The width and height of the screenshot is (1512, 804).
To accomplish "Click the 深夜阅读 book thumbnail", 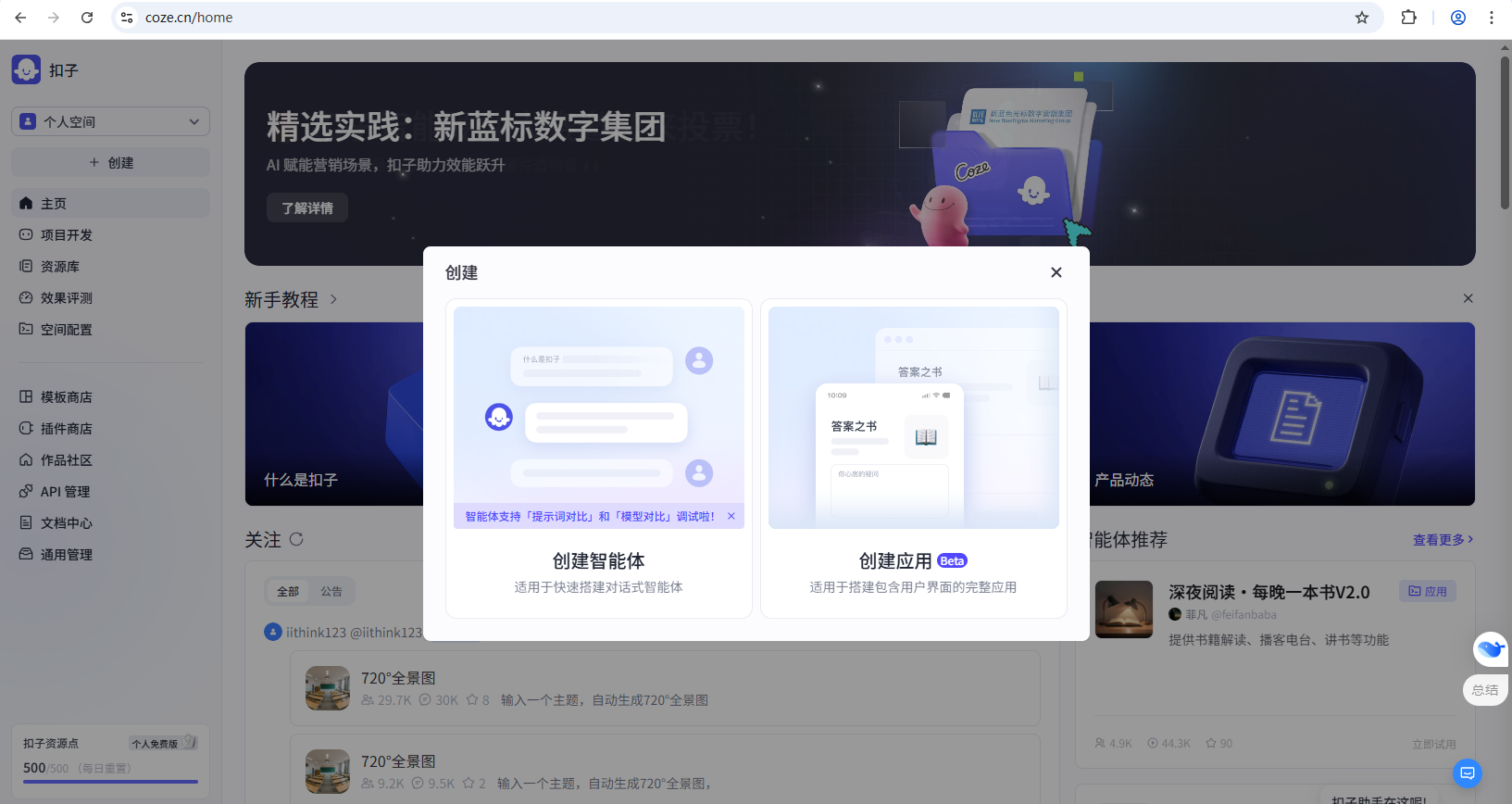I will tap(1124, 609).
